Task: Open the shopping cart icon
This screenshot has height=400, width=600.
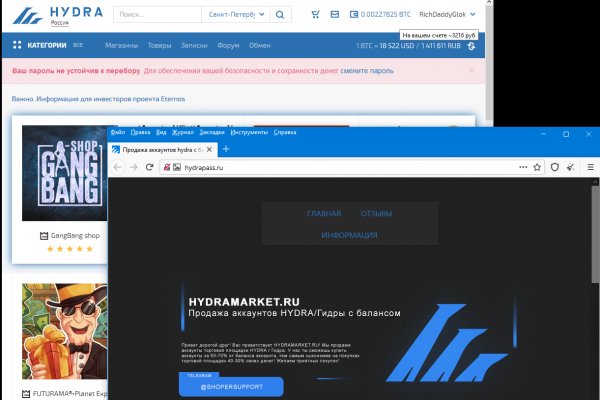Action: [x=316, y=15]
